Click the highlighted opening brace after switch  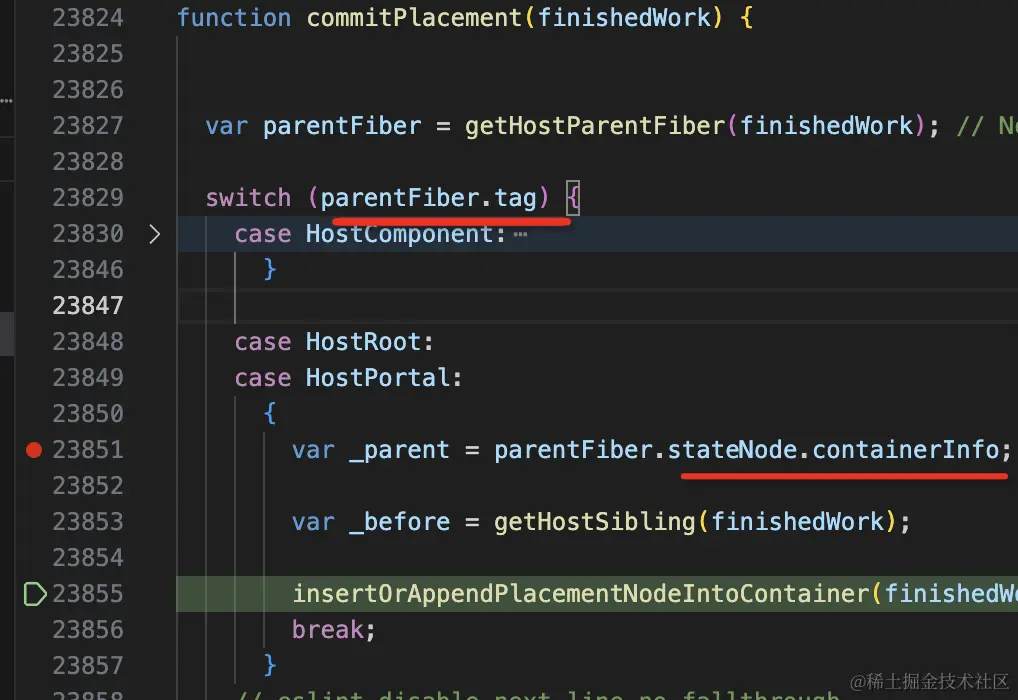[573, 197]
